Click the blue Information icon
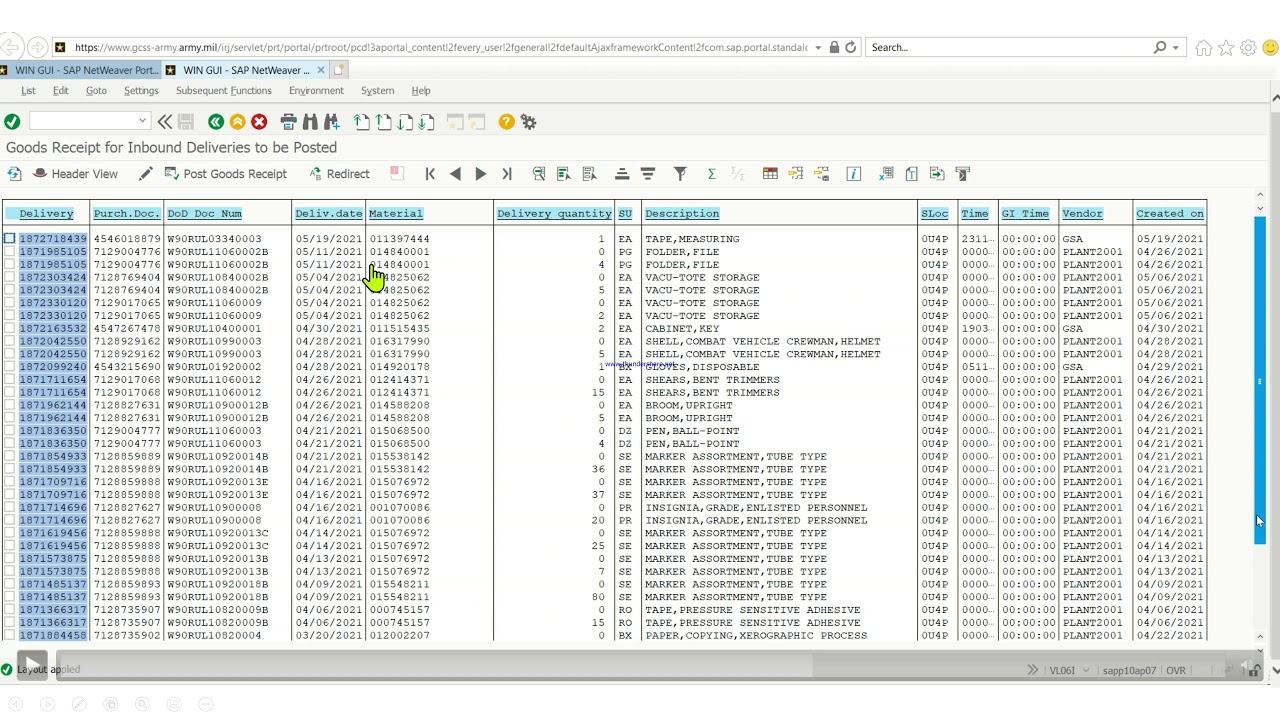The height and width of the screenshot is (720, 1280). [854, 174]
